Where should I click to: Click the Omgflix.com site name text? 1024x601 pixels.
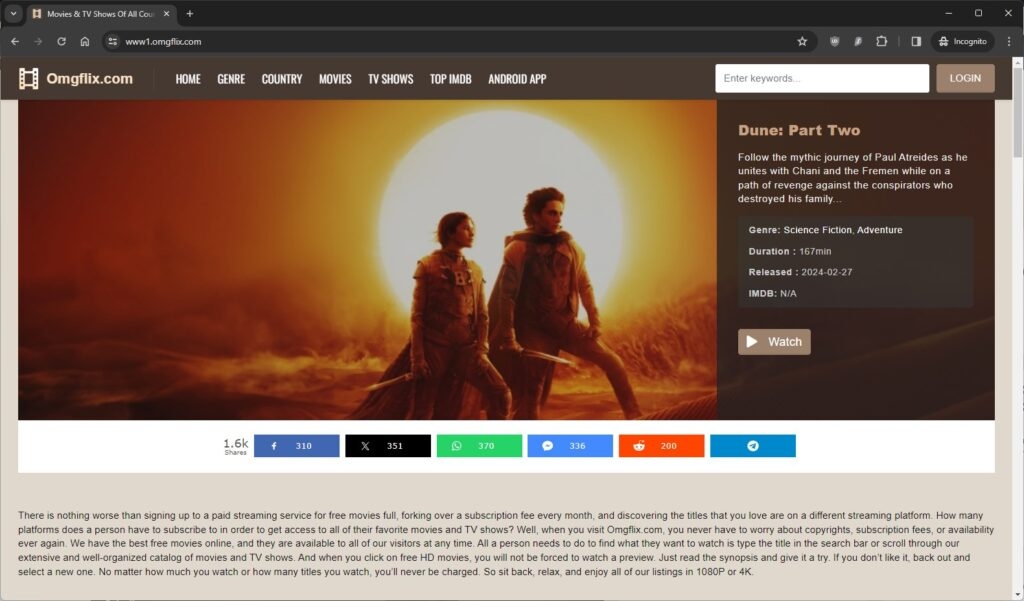(x=89, y=78)
